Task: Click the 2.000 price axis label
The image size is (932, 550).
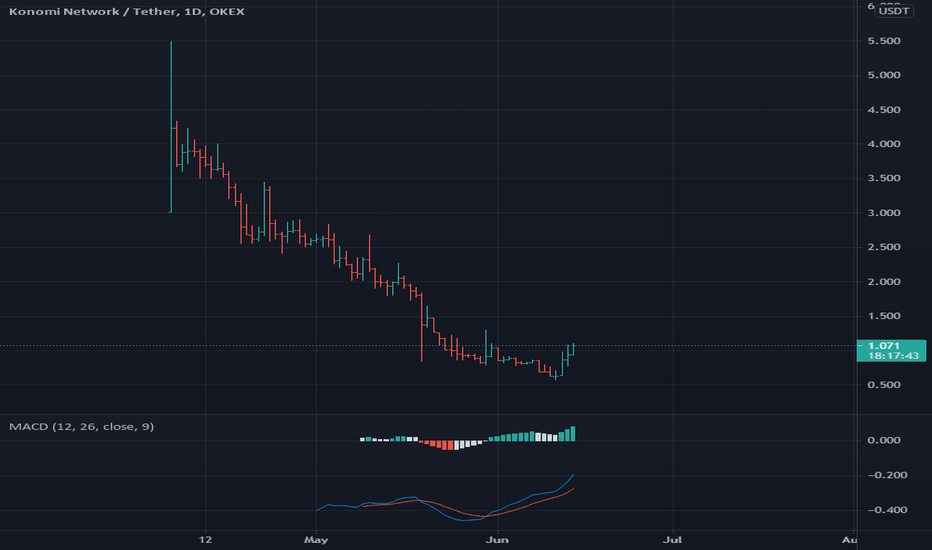Action: click(884, 282)
